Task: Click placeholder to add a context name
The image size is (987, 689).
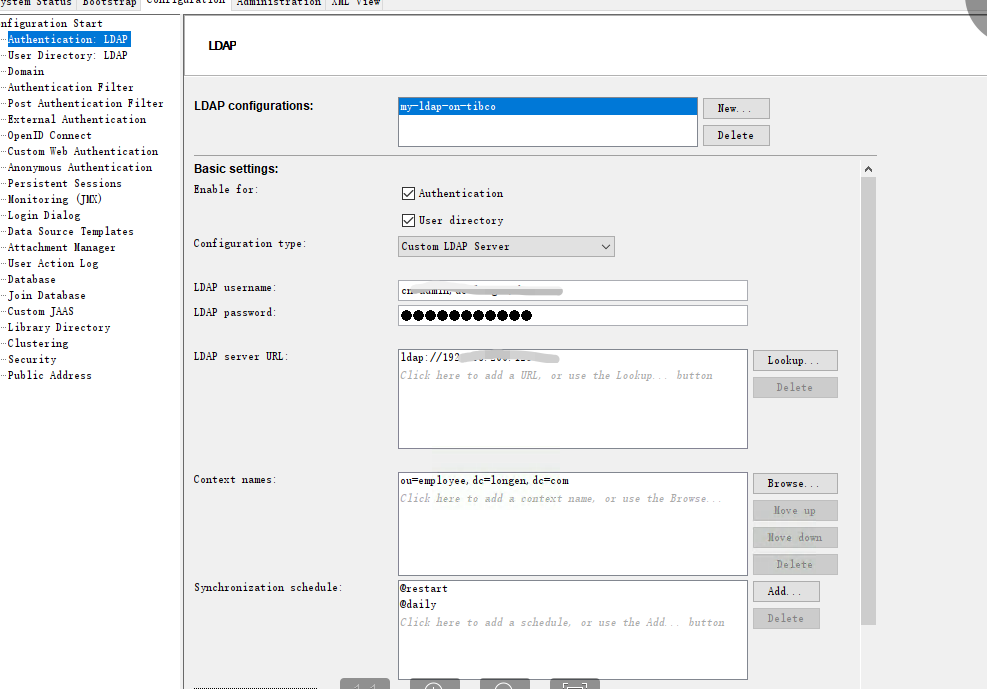Action: coord(560,498)
